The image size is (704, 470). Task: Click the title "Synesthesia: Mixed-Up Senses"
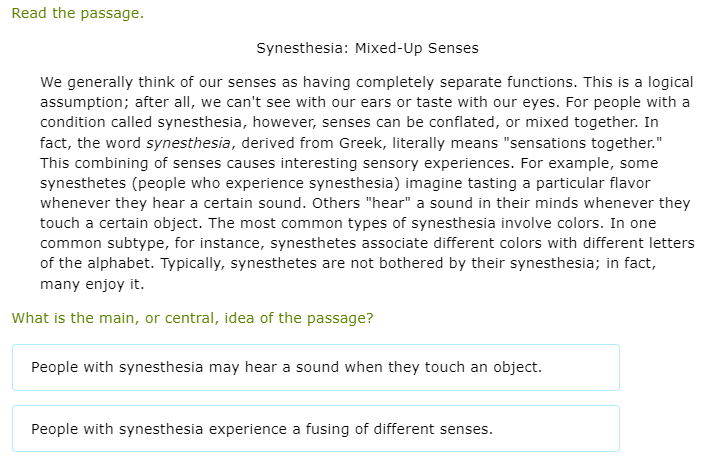click(x=367, y=48)
